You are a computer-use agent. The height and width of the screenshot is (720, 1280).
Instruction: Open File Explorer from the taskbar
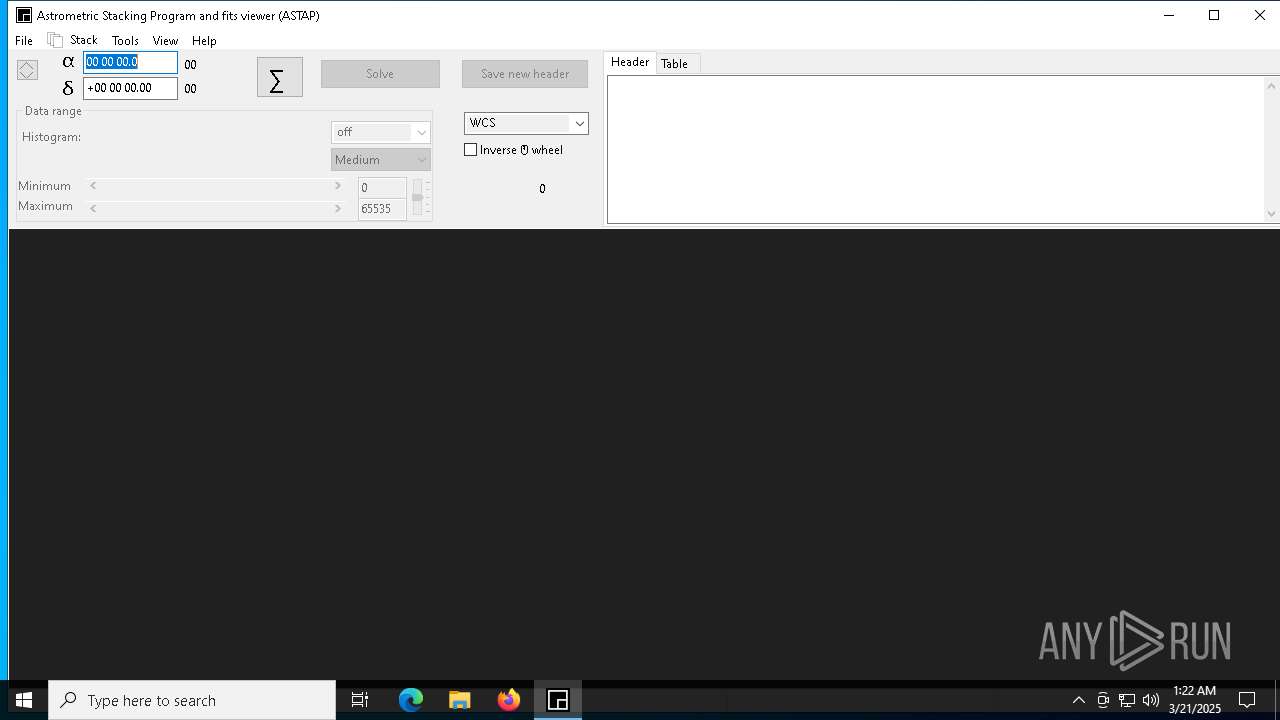460,700
